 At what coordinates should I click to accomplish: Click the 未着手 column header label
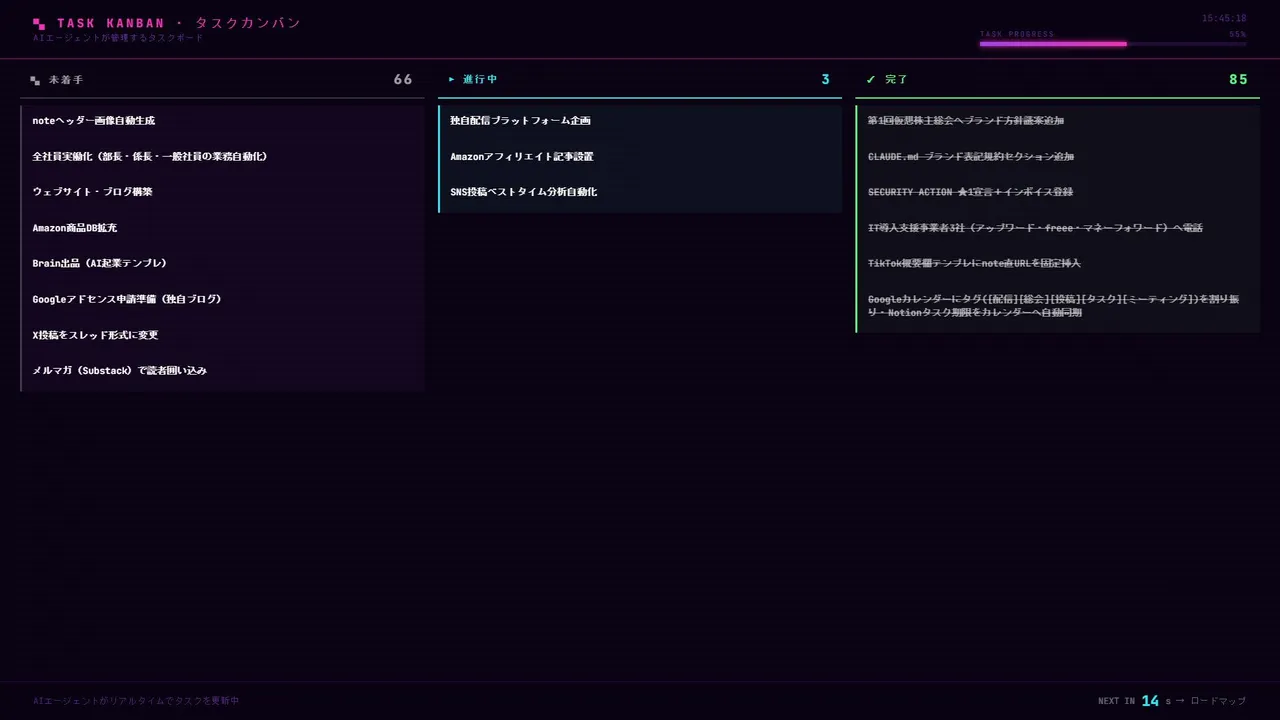coord(66,80)
